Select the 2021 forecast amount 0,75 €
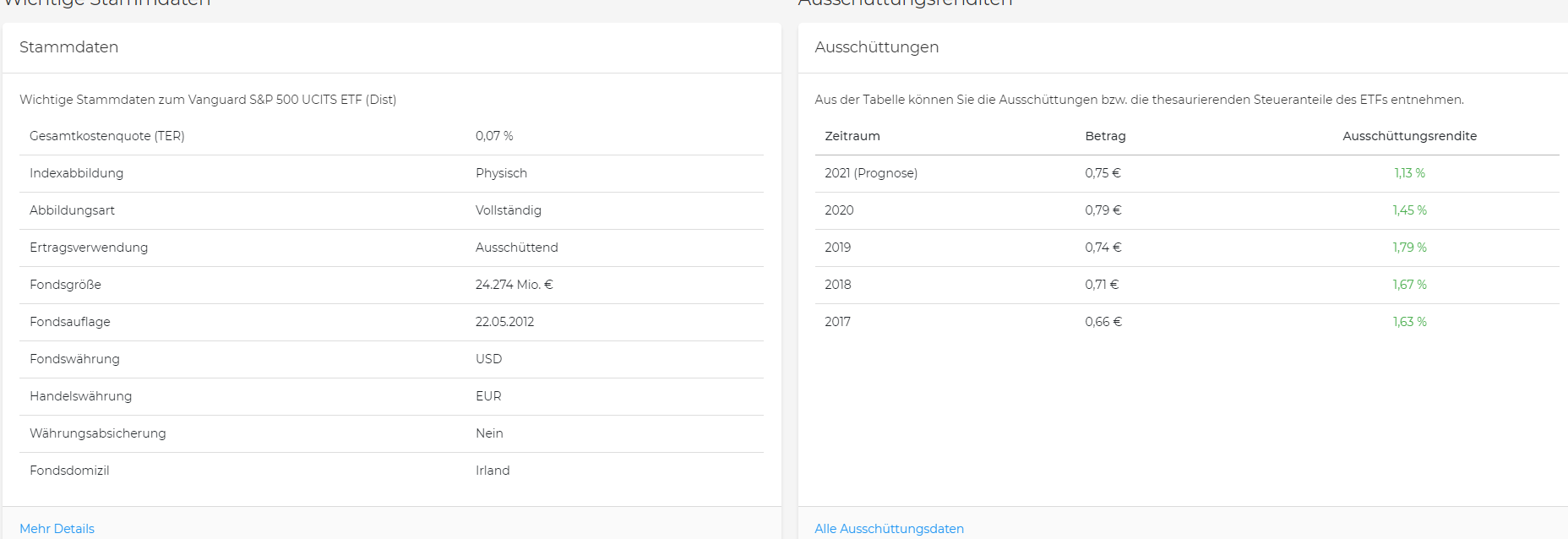 coord(1102,173)
